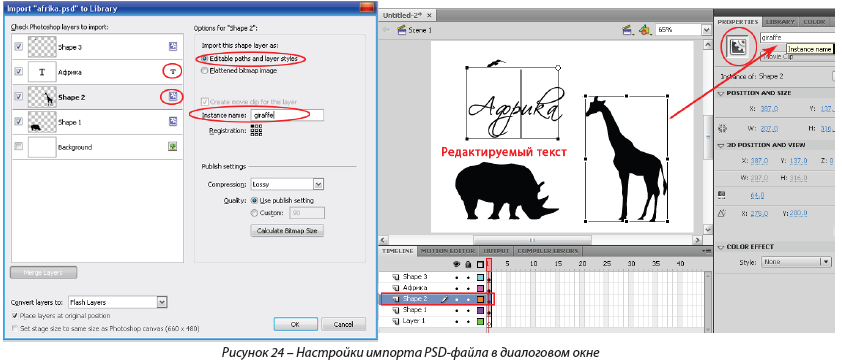Click Cancel in the import dialog
The width and height of the screenshot is (842, 362).
pyautogui.click(x=343, y=324)
